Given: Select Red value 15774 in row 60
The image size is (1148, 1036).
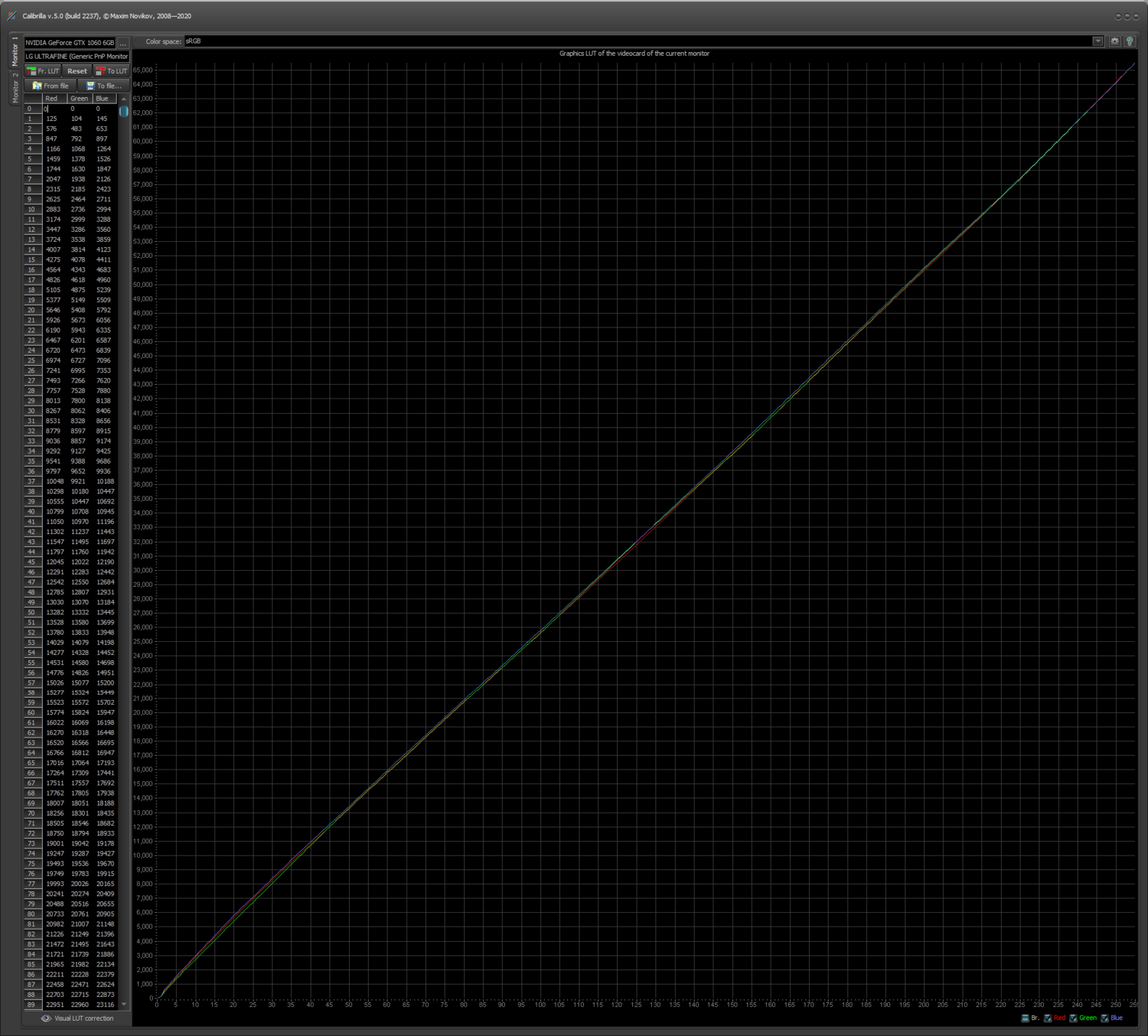Looking at the screenshot, I should coord(54,713).
